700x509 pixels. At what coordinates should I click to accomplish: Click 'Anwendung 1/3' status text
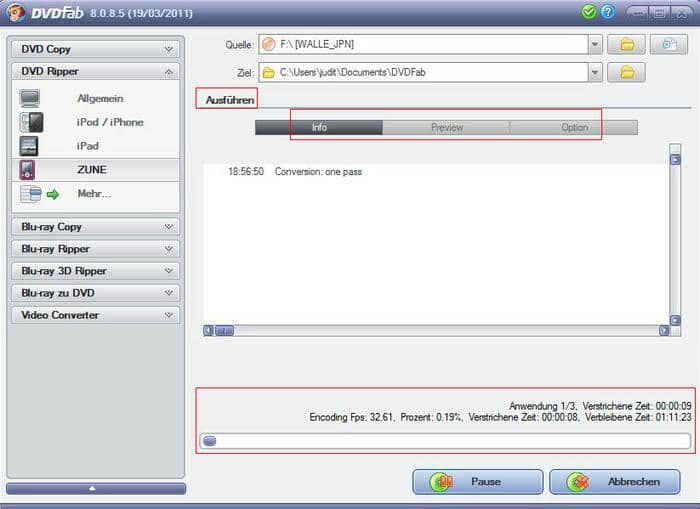click(542, 406)
